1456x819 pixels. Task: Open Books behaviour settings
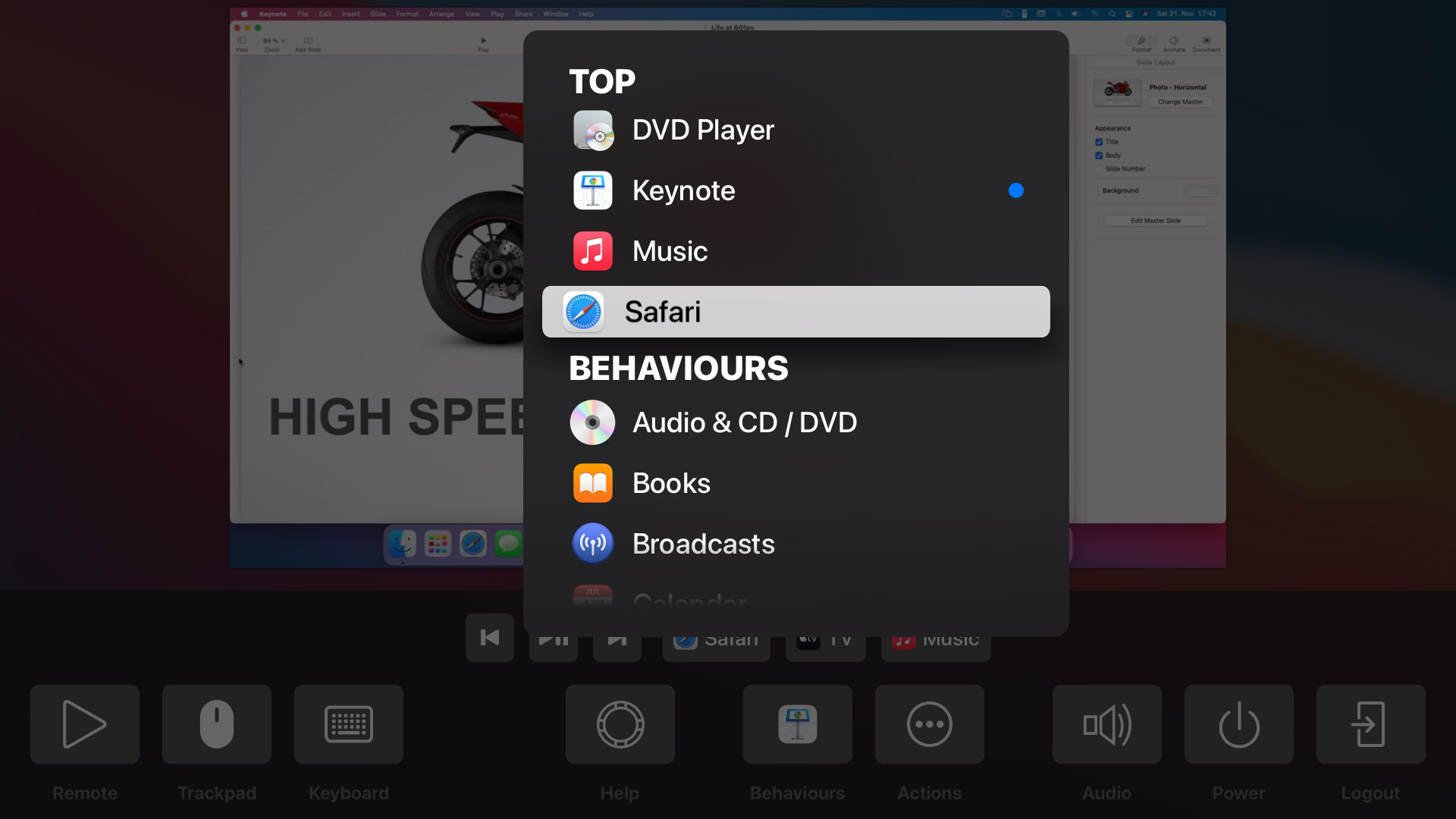pyautogui.click(x=670, y=482)
